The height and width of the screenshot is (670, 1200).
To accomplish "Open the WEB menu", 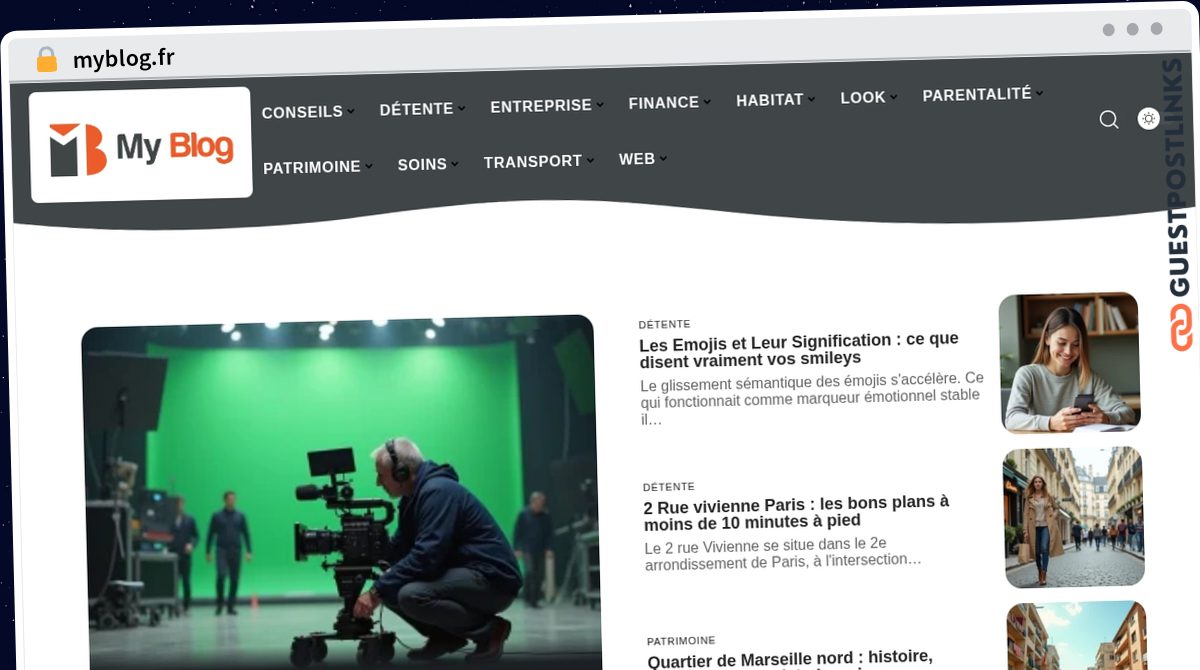I will [x=637, y=159].
